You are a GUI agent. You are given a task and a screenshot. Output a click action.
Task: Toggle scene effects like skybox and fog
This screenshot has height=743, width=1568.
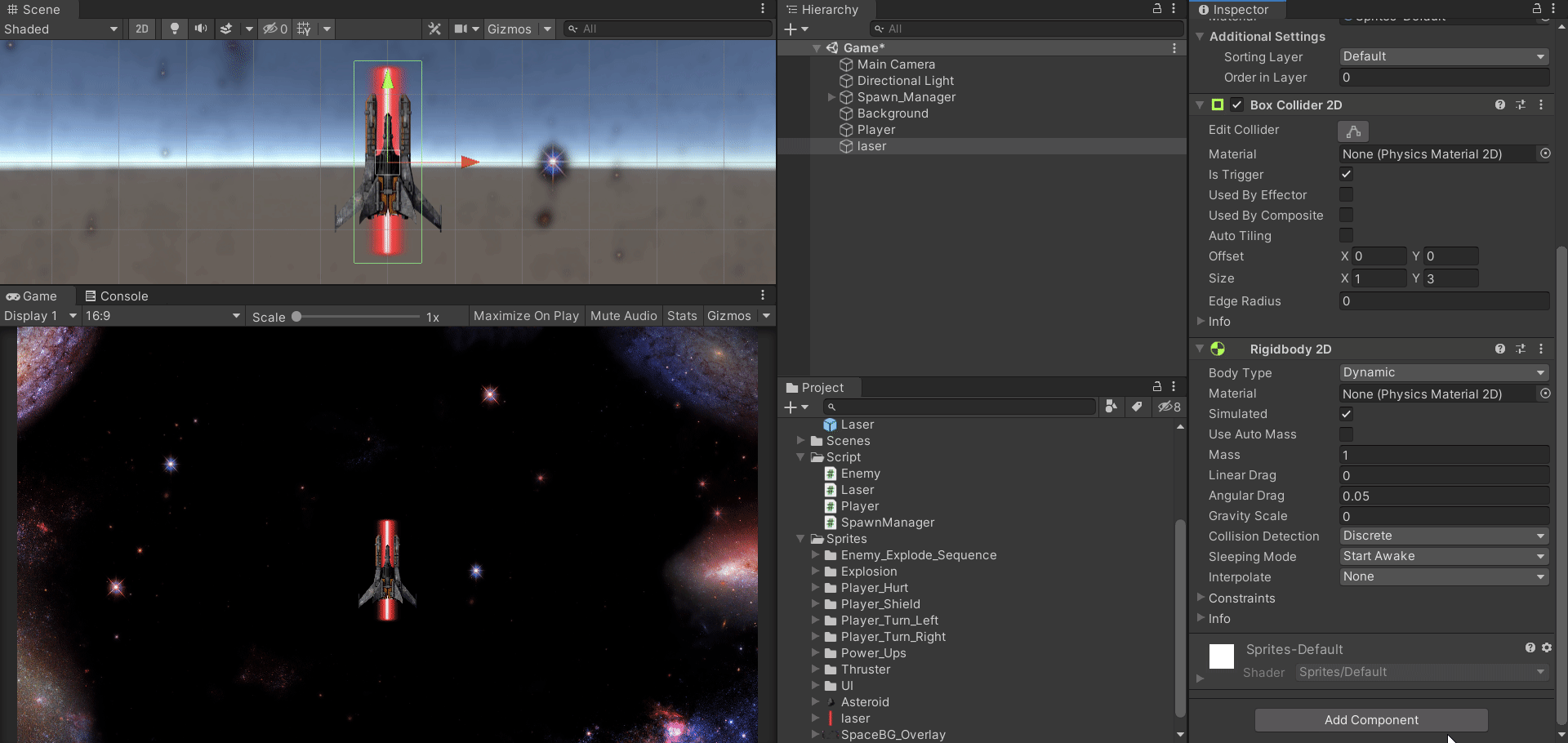(x=226, y=29)
